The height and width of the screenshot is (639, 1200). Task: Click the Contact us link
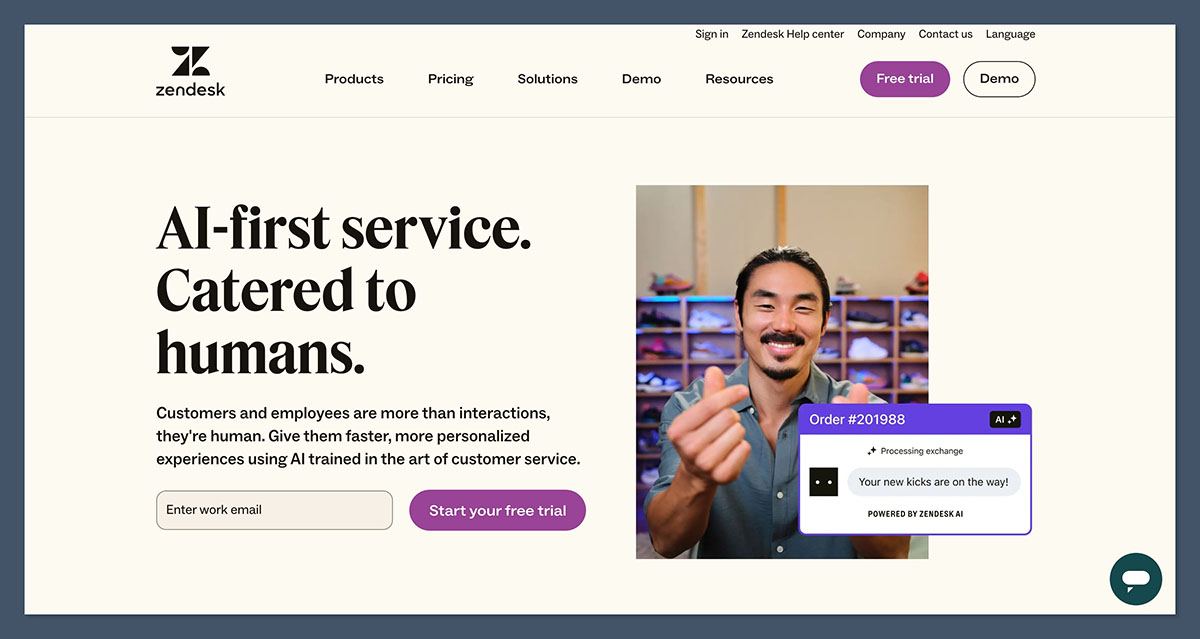point(945,34)
